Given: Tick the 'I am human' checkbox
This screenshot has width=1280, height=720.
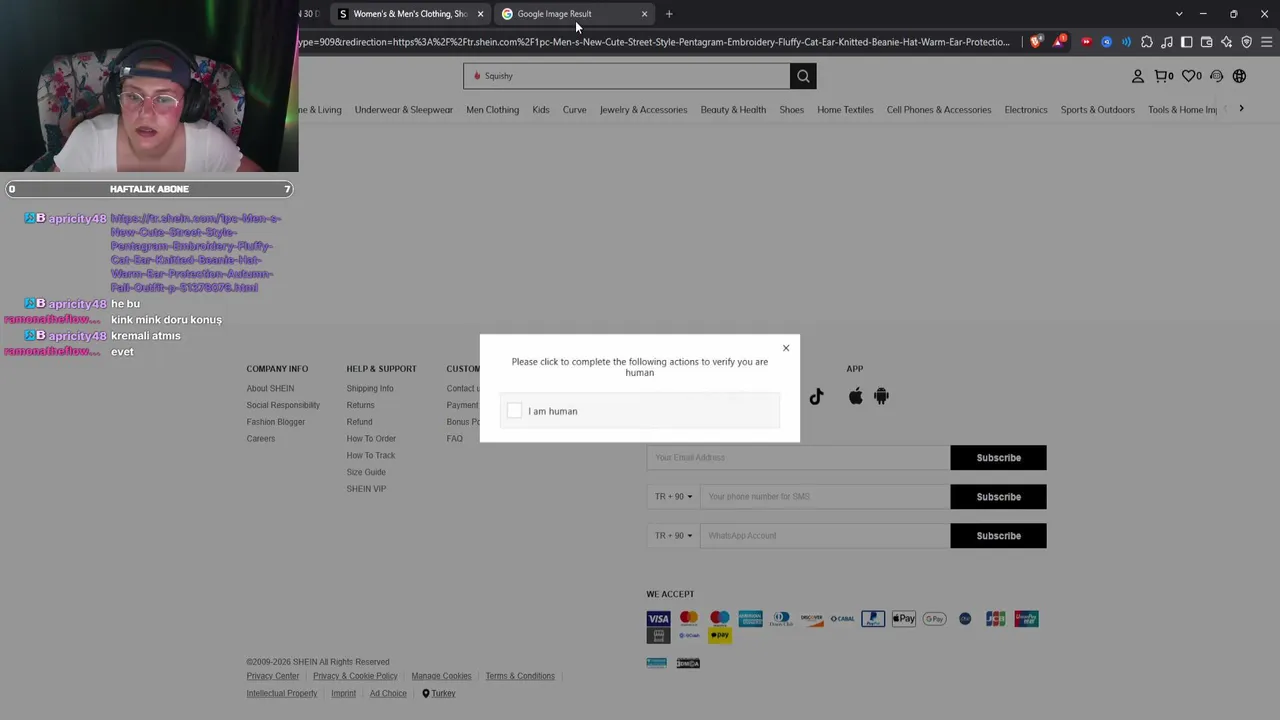Looking at the screenshot, I should 514,411.
